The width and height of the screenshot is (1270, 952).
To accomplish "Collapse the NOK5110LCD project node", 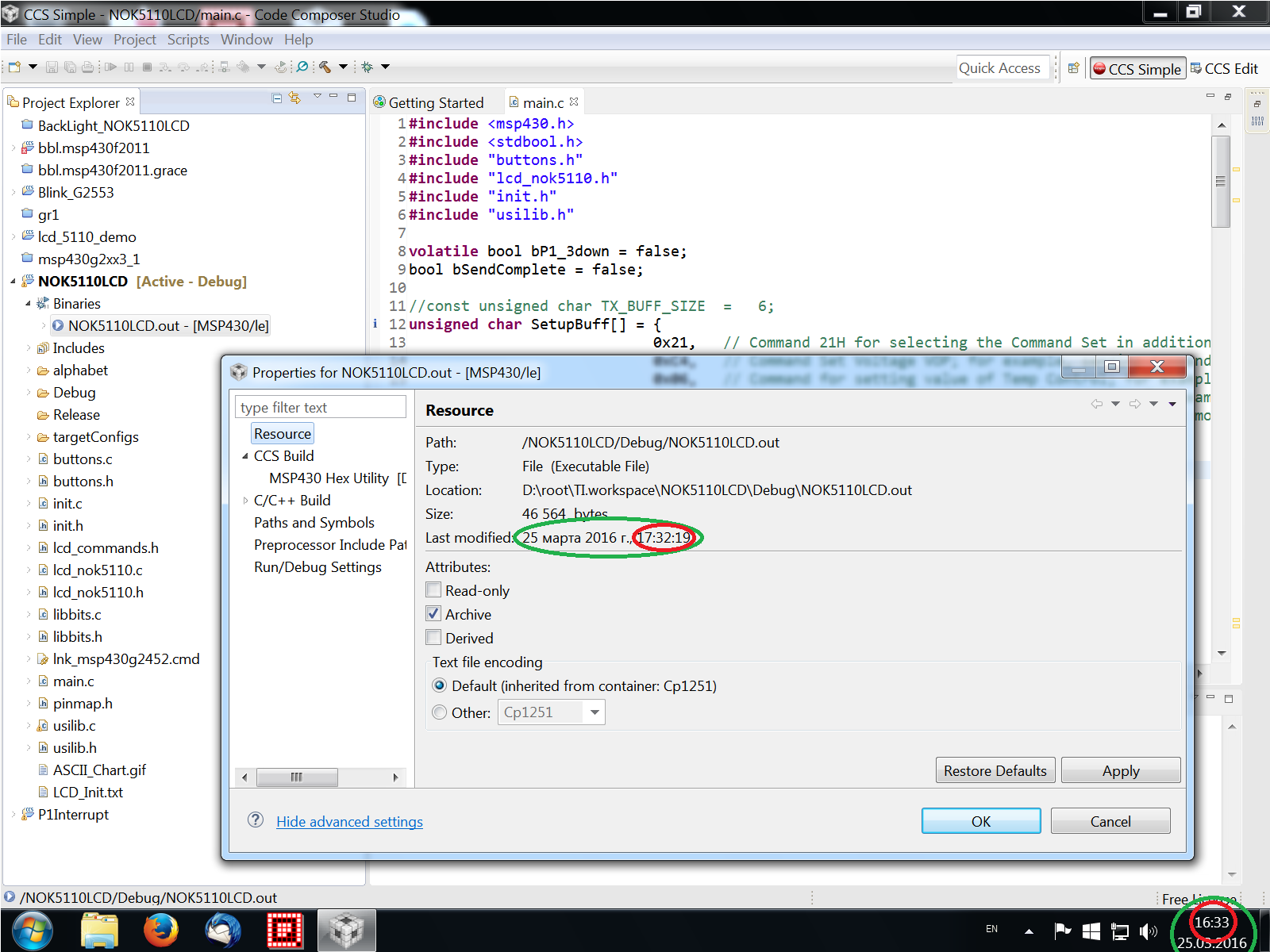I will point(13,282).
